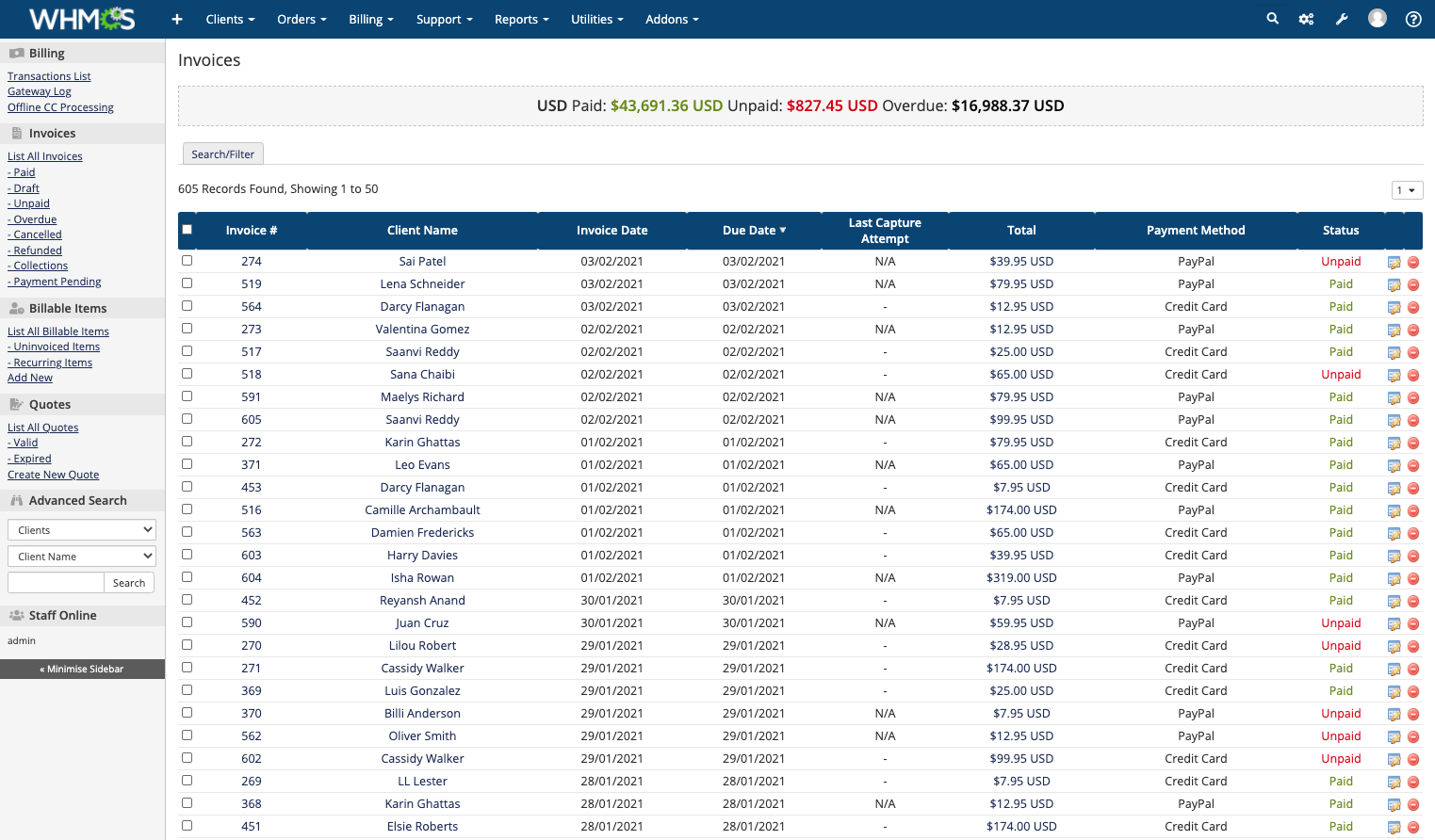1435x840 pixels.
Task: Click the wrench setup icon
Action: click(1342, 19)
